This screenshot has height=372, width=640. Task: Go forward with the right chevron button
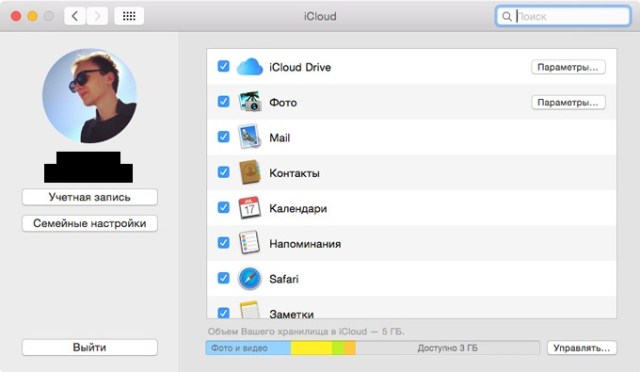pyautogui.click(x=97, y=16)
